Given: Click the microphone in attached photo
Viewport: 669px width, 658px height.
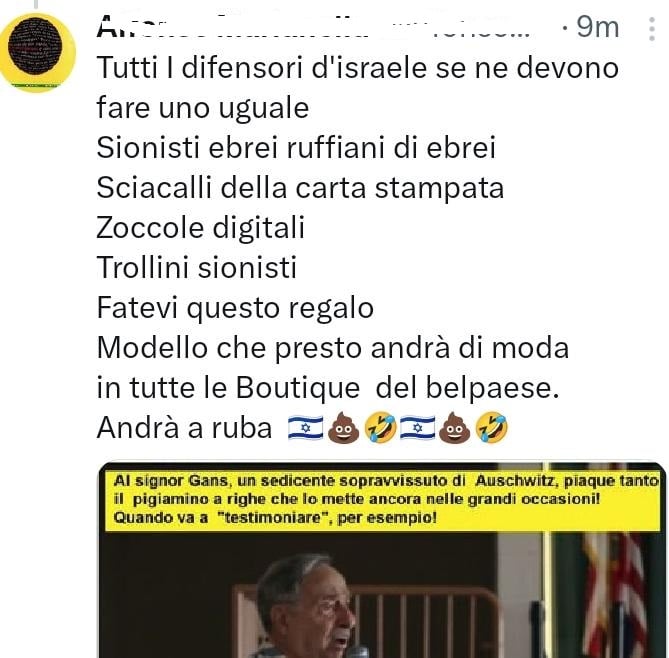Looking at the screenshot, I should click(x=358, y=652).
